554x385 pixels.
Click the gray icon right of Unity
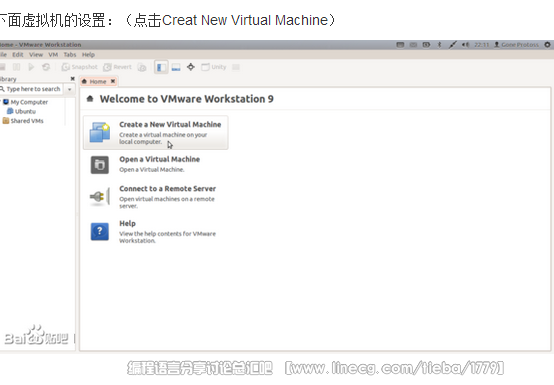[x=236, y=67]
